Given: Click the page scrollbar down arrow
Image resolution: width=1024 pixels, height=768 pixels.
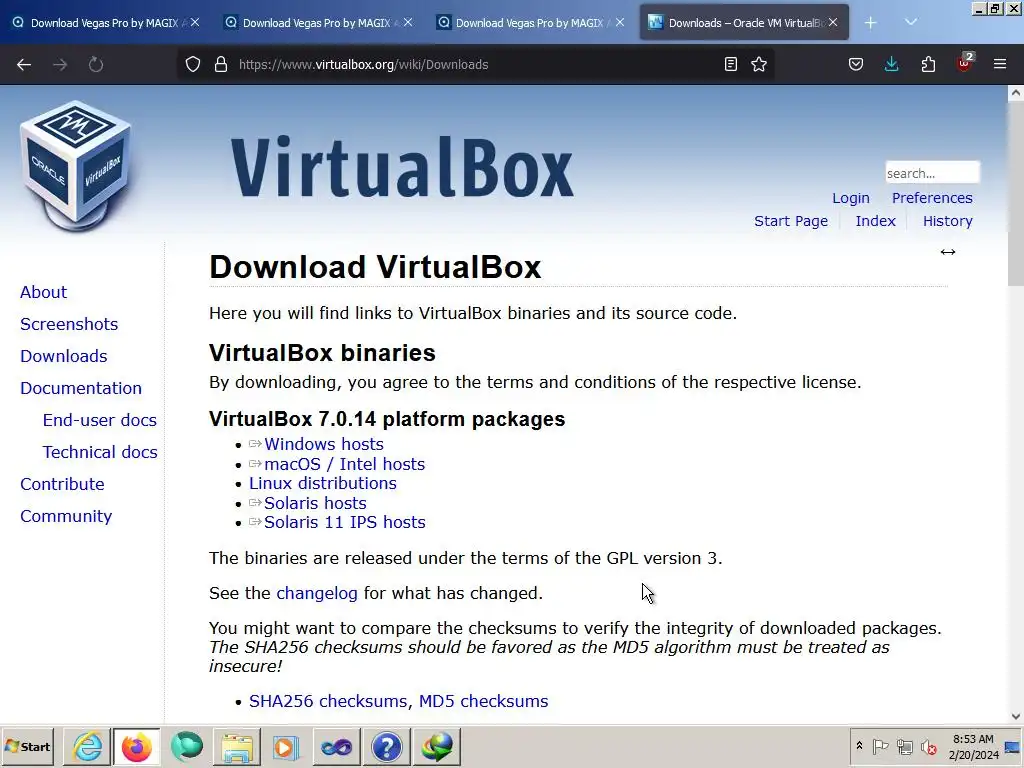Looking at the screenshot, I should (1016, 716).
